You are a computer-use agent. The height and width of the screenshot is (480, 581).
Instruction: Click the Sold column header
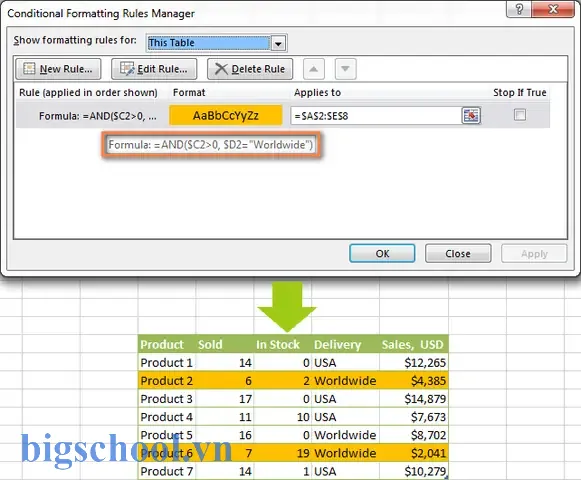[225, 344]
